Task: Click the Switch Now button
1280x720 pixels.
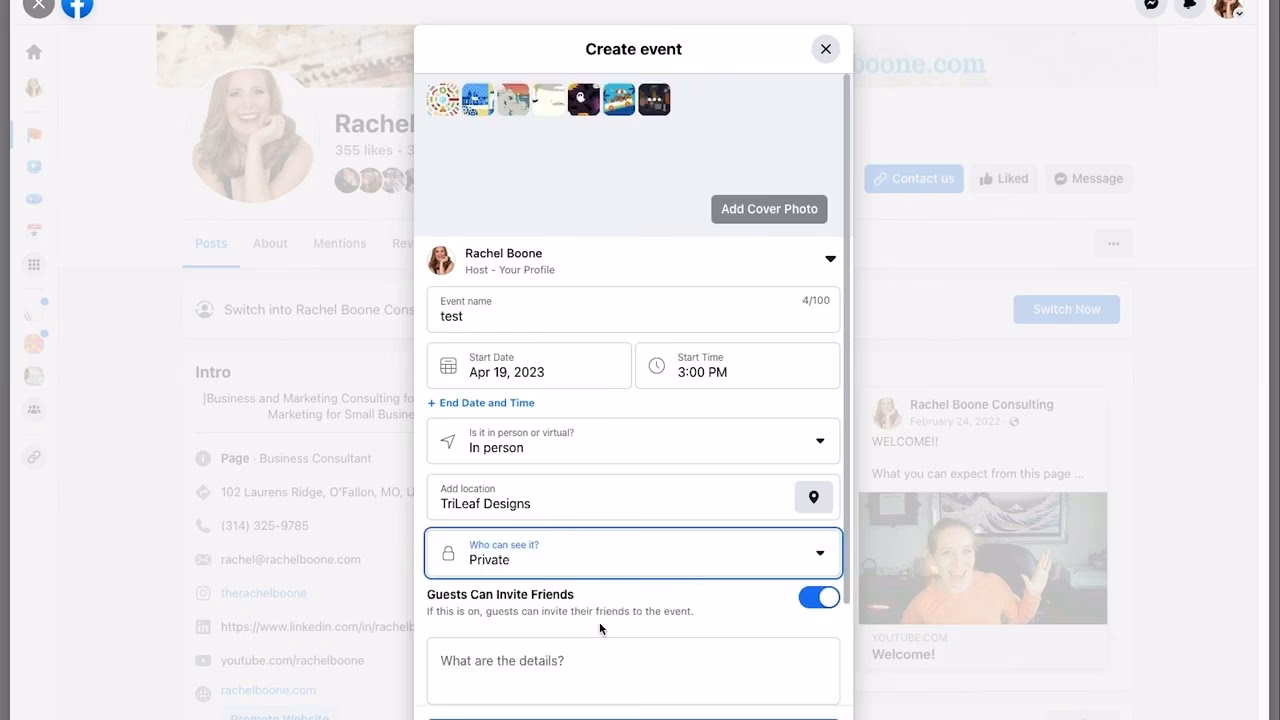Action: tap(1066, 309)
